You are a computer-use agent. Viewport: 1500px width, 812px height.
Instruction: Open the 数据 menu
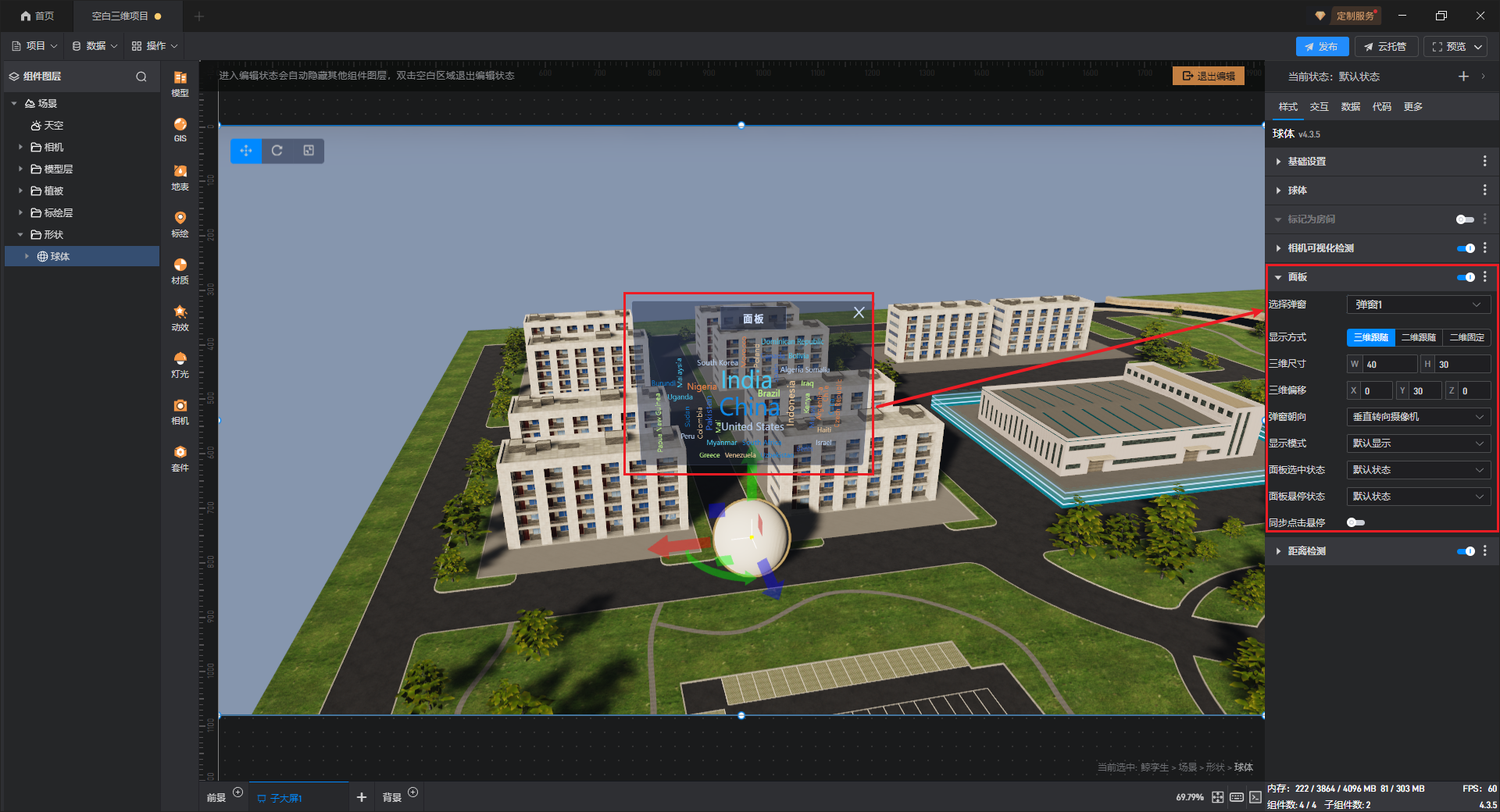(95, 46)
